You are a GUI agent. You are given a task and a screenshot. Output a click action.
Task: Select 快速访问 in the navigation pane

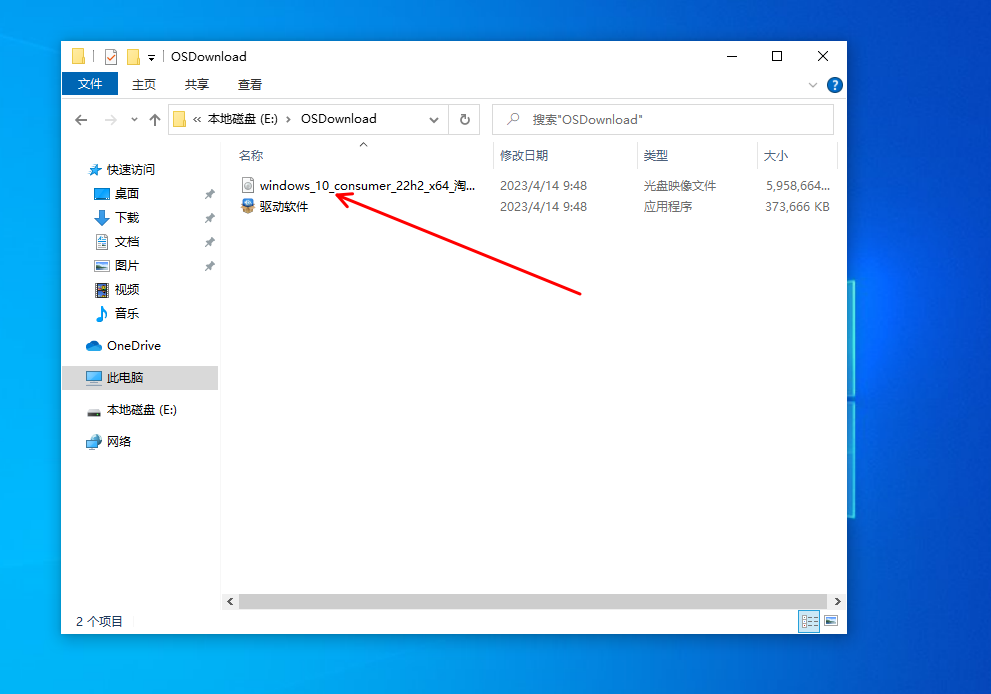click(130, 169)
